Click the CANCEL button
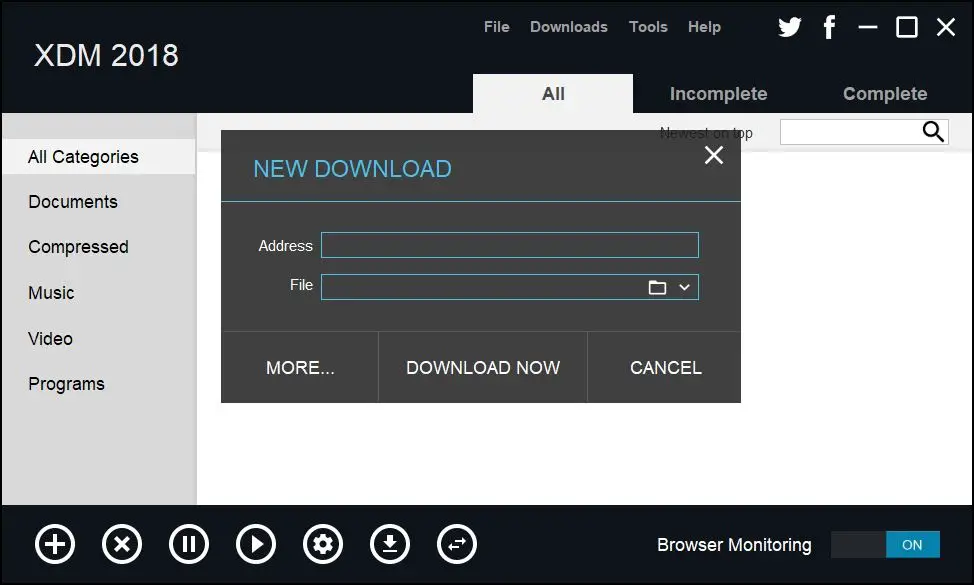 [665, 368]
